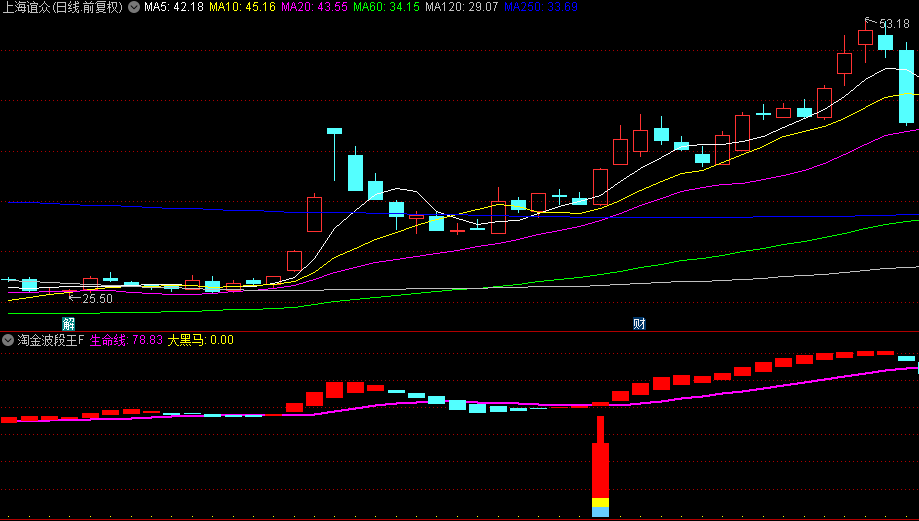Click the 53.18 high price label

[x=894, y=24]
